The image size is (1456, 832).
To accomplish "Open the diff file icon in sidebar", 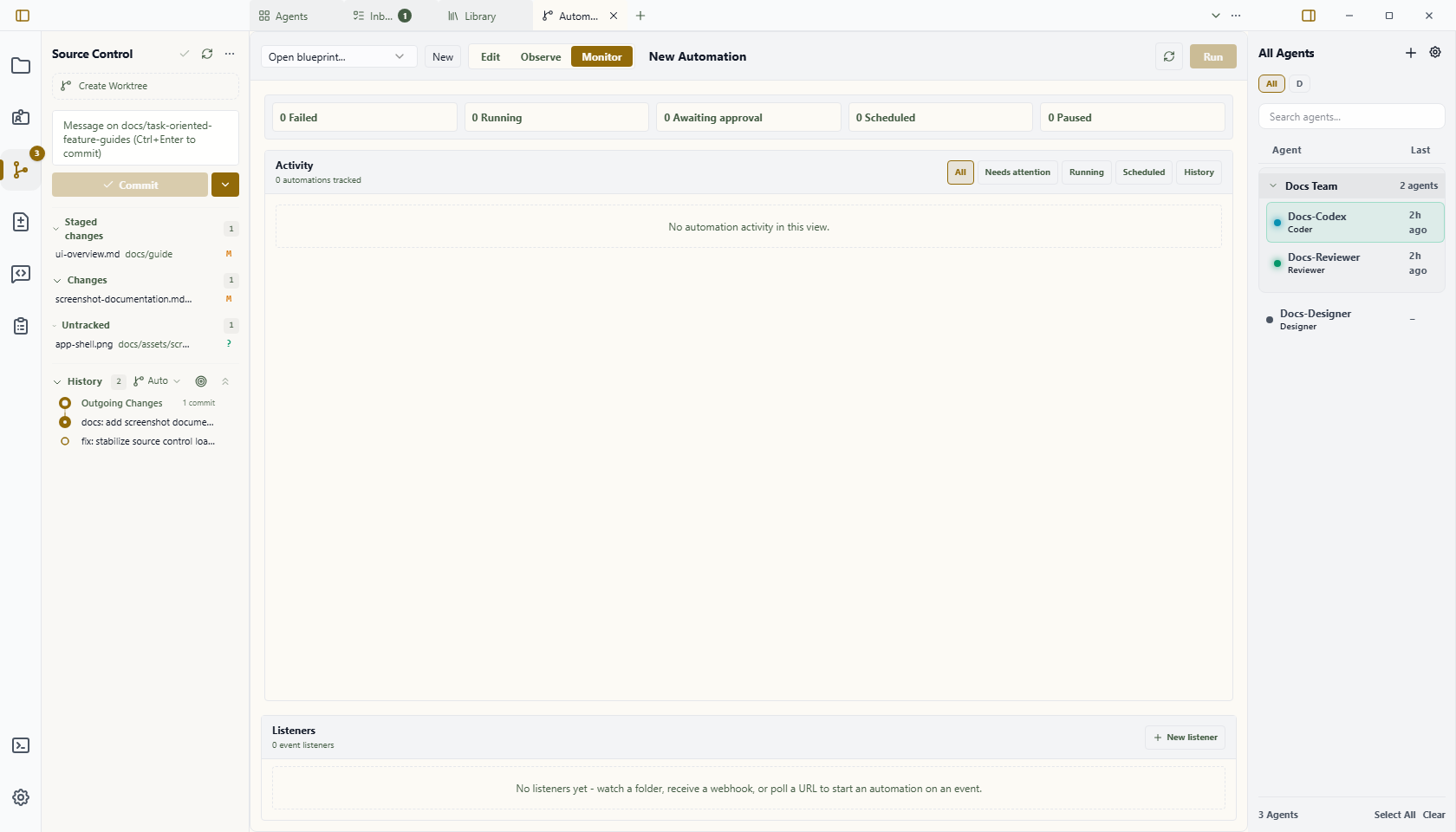I will pyautogui.click(x=21, y=222).
